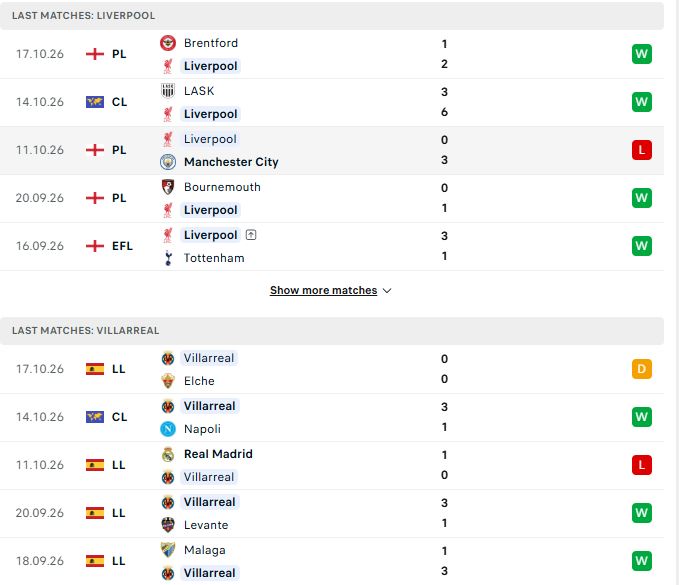Viewport: 679px width, 585px height.
Task: Click the Manchester City crest icon
Action: click(x=168, y=162)
